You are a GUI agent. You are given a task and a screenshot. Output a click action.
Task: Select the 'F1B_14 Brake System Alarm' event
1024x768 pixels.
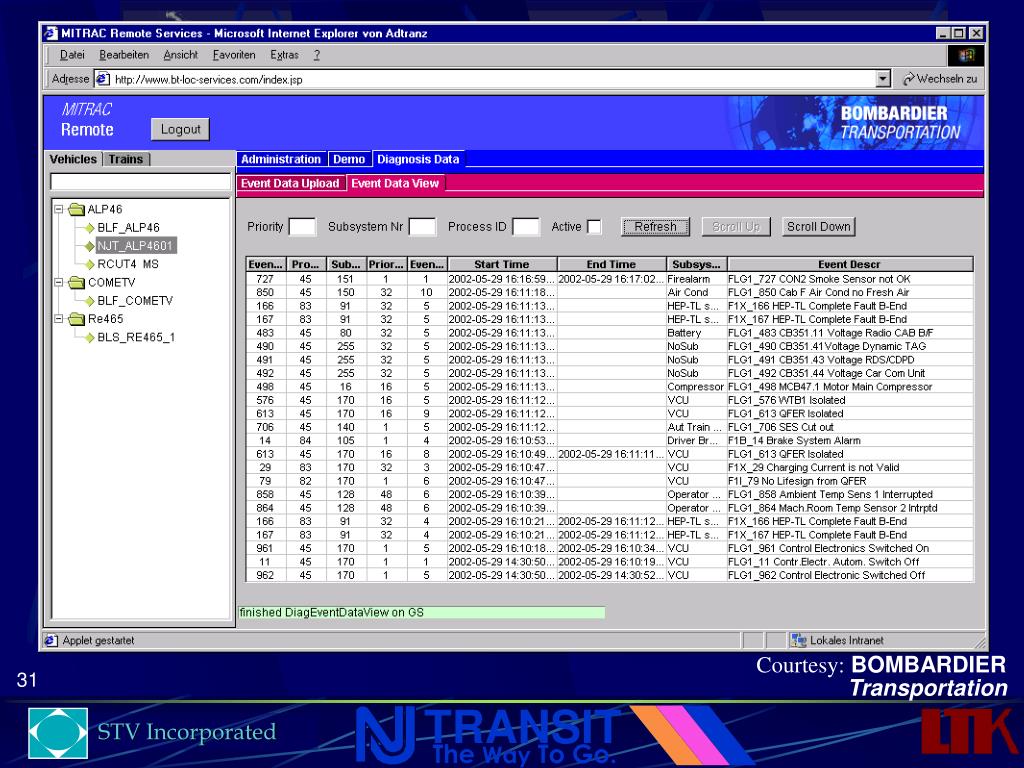pyautogui.click(x=609, y=441)
